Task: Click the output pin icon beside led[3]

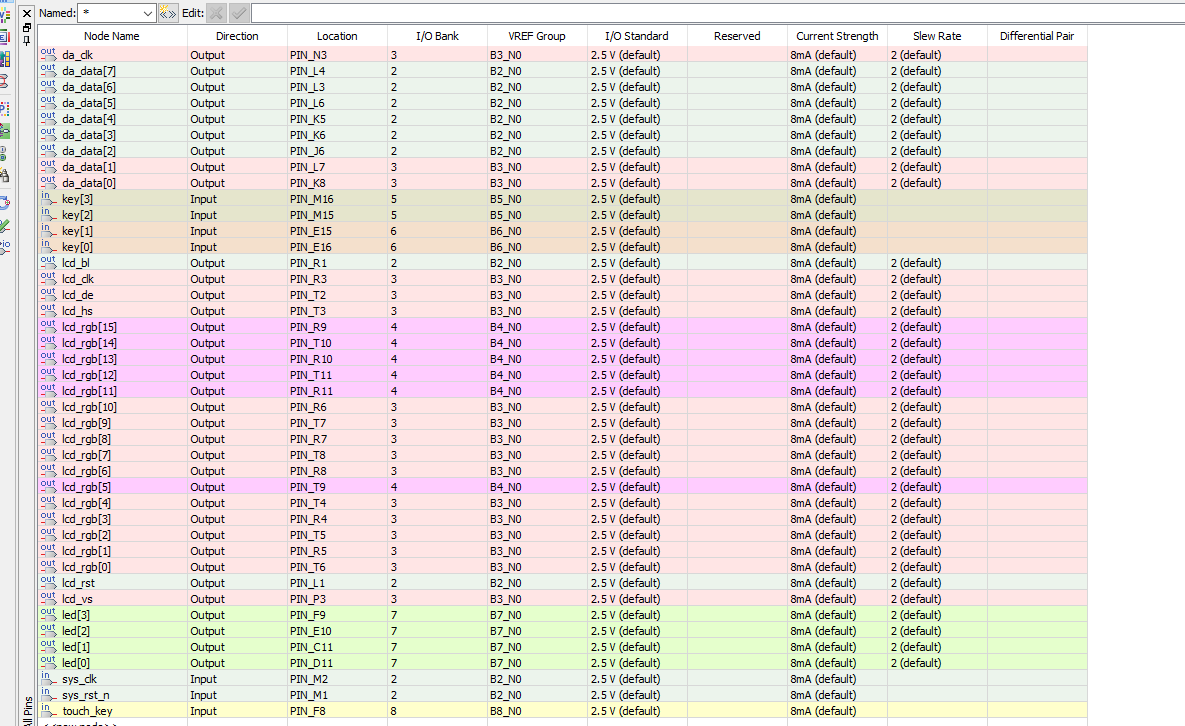Action: (48, 615)
